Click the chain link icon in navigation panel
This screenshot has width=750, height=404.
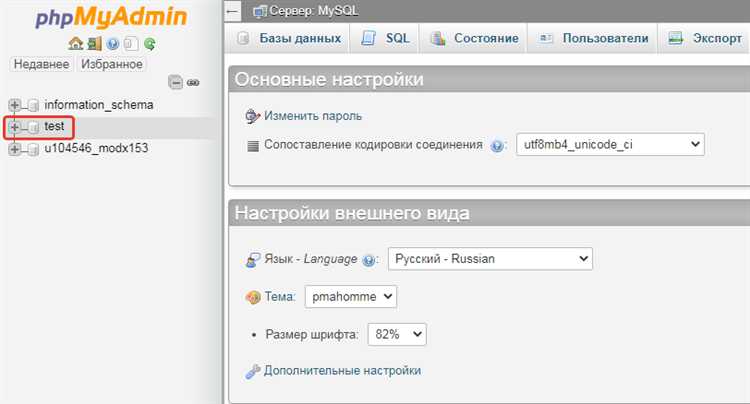[193, 83]
